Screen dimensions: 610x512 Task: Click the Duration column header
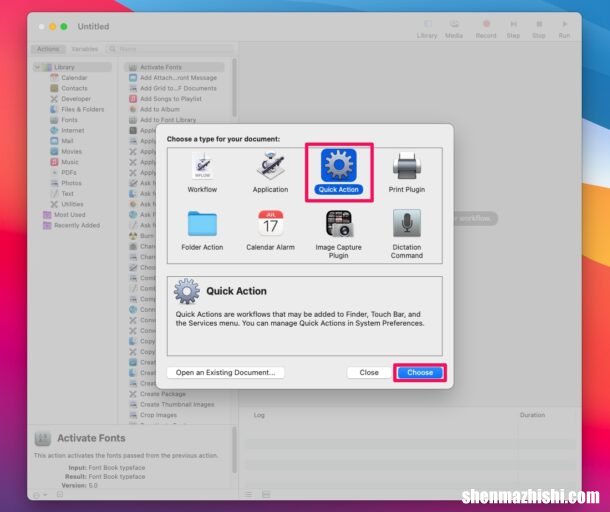pyautogui.click(x=532, y=415)
